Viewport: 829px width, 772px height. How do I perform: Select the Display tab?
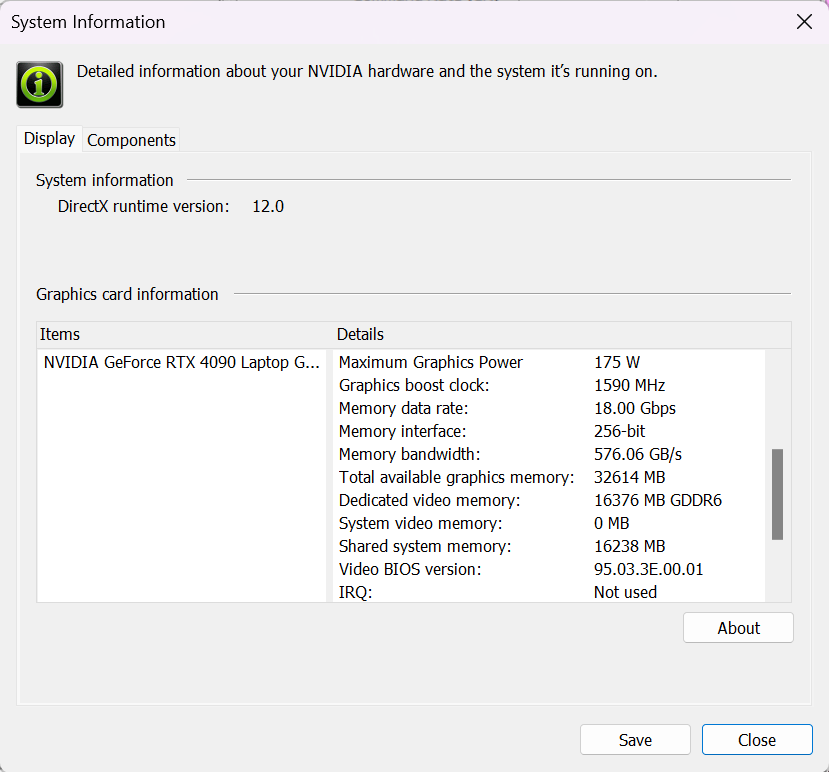click(x=49, y=139)
